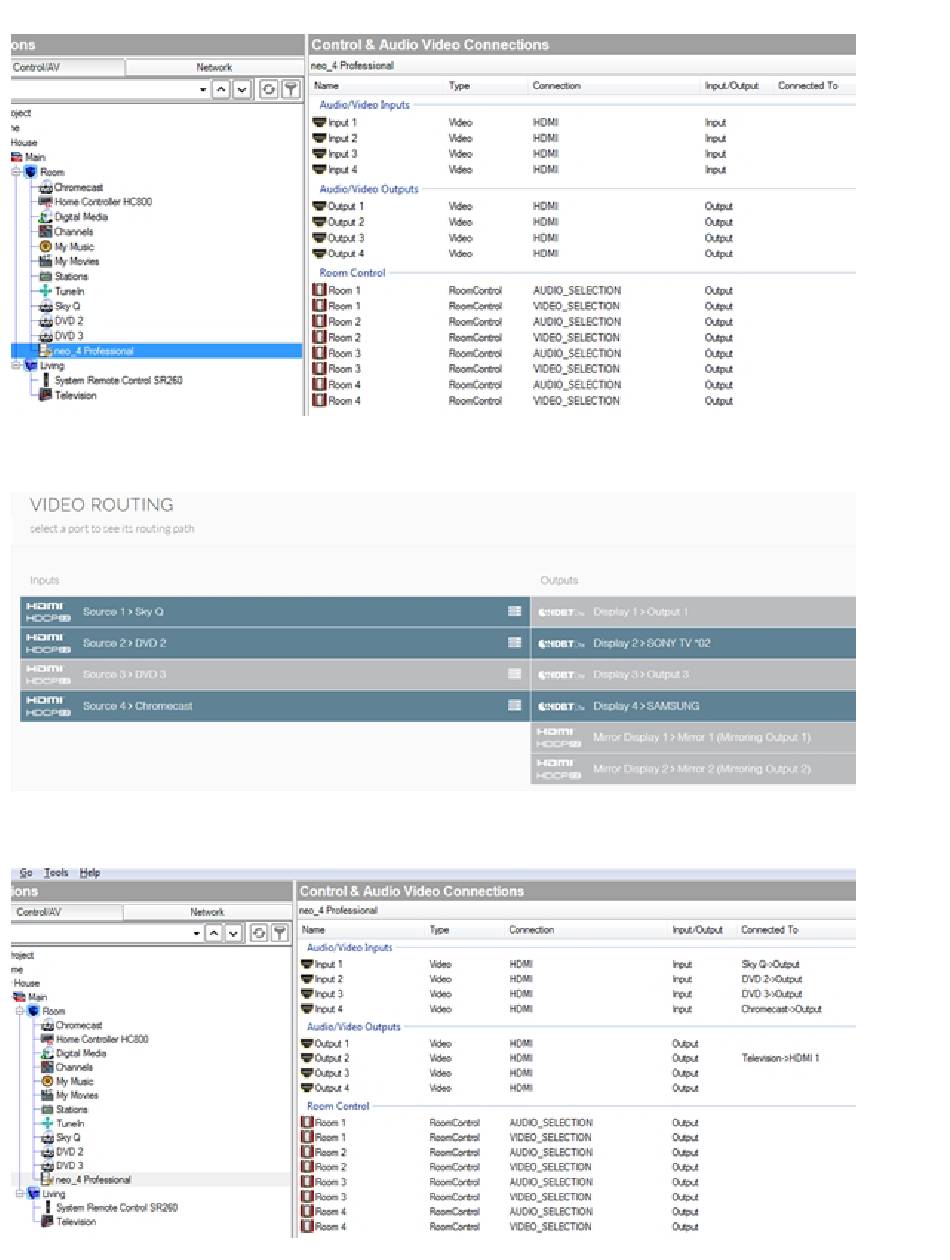Click My Music icon in top screenshot tree
Screen dimensions: 950x1260
[45, 247]
